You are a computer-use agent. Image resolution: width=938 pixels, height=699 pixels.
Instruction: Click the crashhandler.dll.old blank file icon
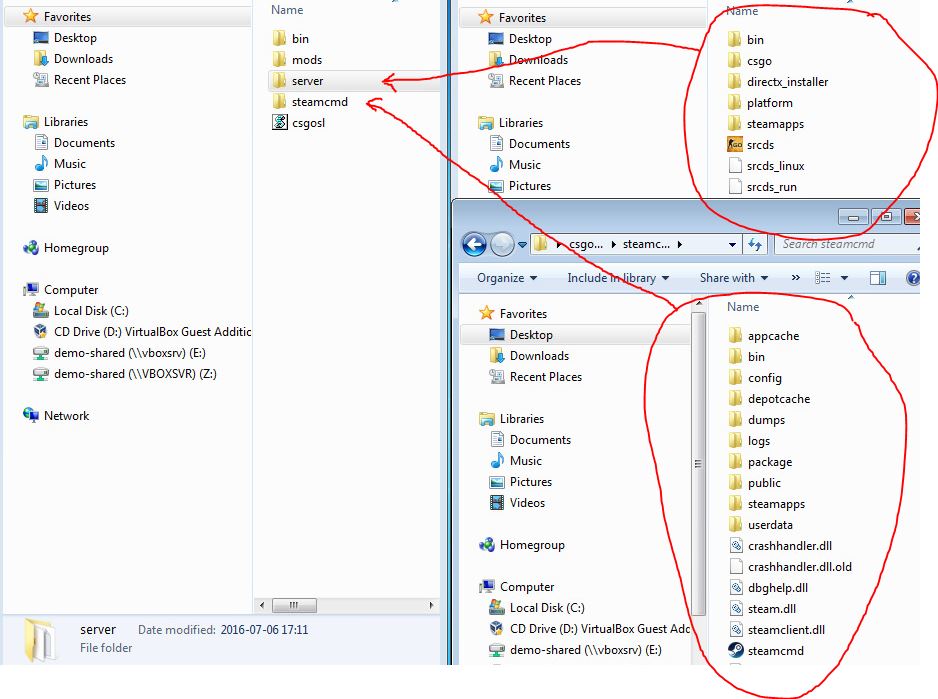736,567
